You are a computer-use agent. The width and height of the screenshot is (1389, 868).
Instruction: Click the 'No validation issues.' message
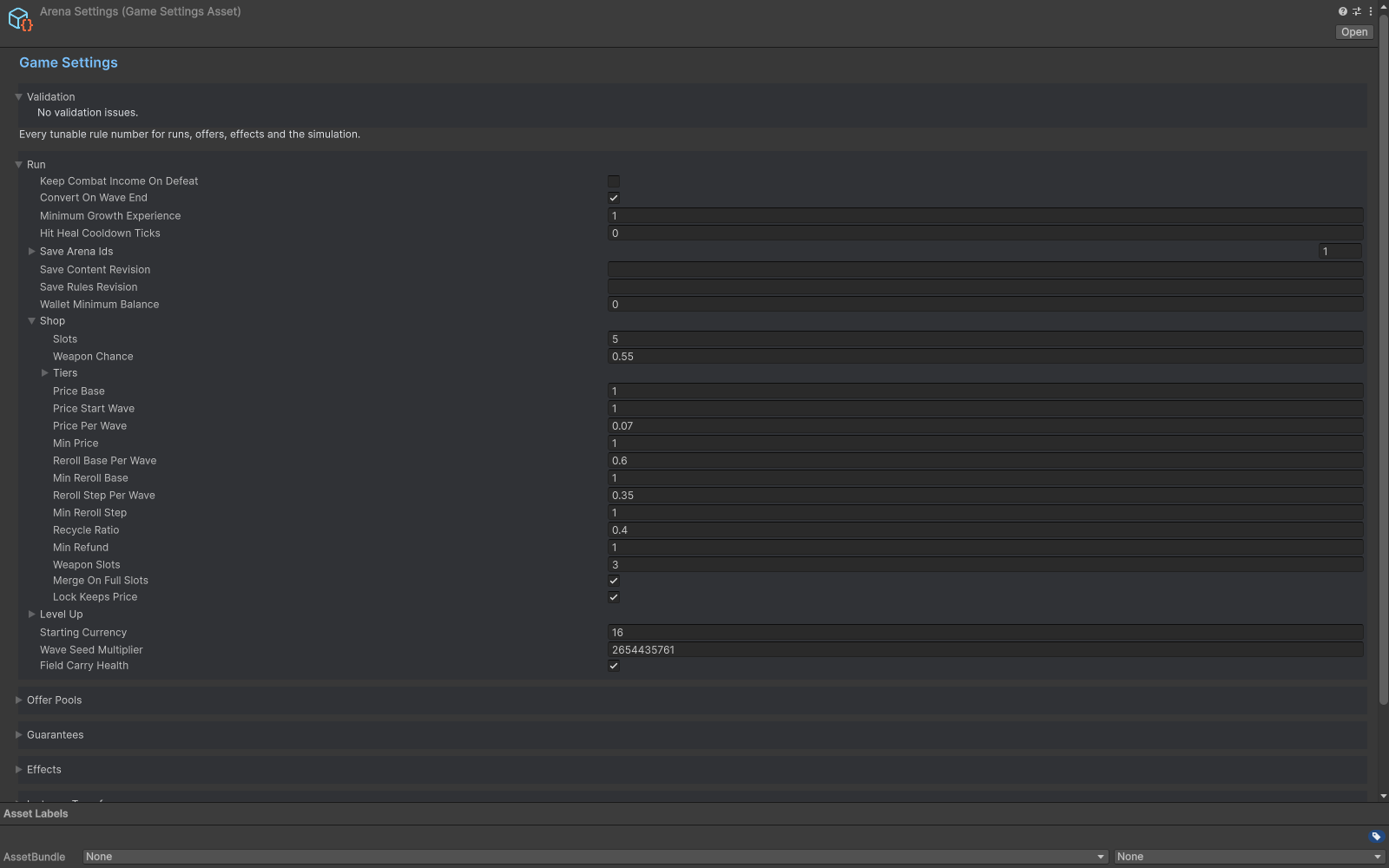tap(88, 113)
